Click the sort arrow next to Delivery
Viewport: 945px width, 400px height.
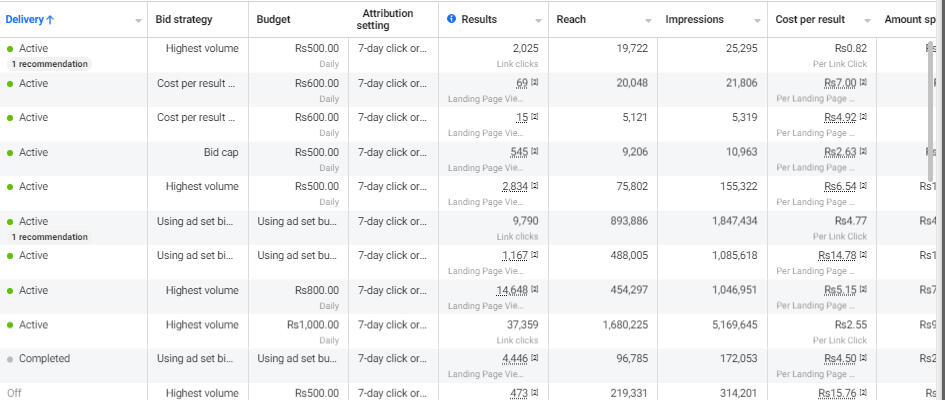click(x=50, y=20)
